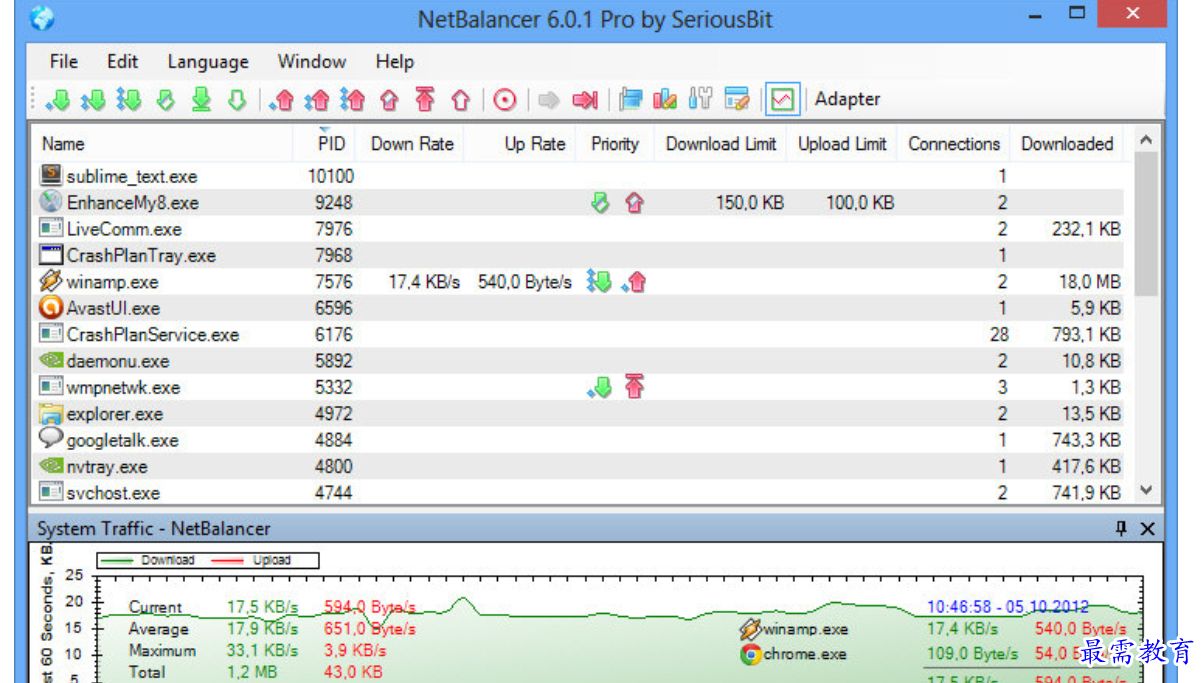The width and height of the screenshot is (1202, 683).
Task: Click the blue window-stack toolbar icon
Action: point(630,99)
